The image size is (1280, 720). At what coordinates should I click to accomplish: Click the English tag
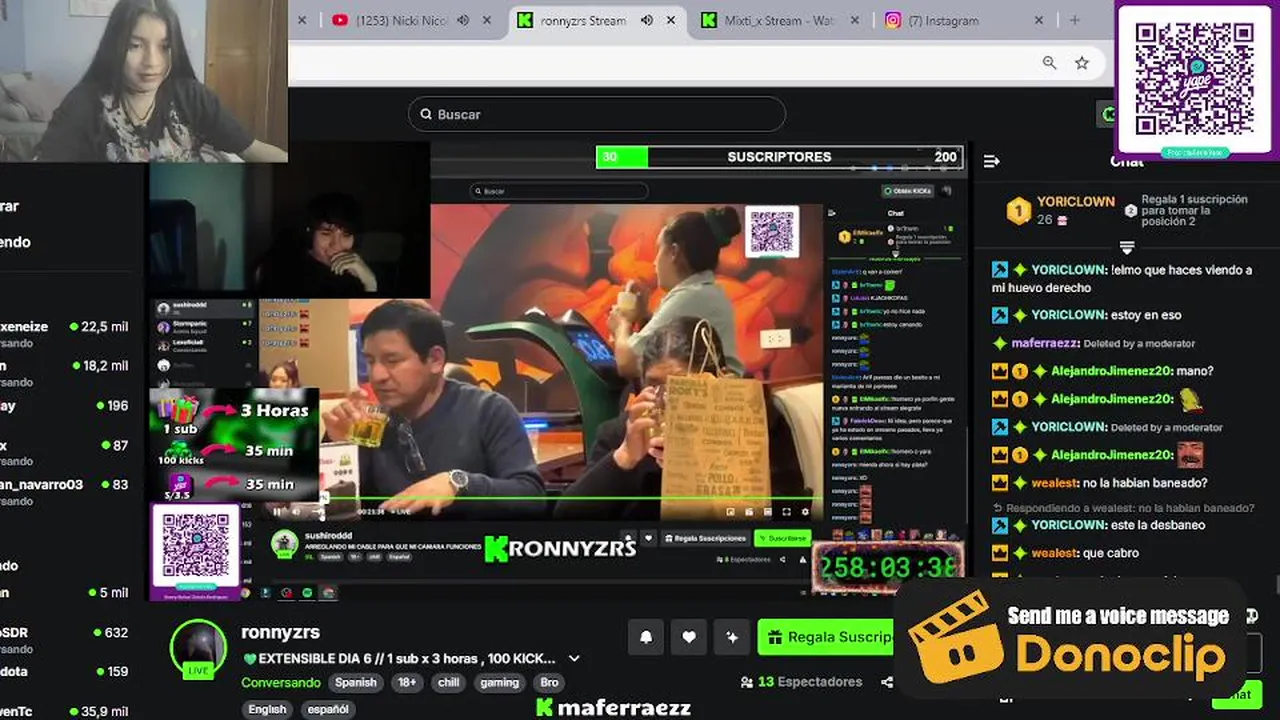[x=267, y=709]
